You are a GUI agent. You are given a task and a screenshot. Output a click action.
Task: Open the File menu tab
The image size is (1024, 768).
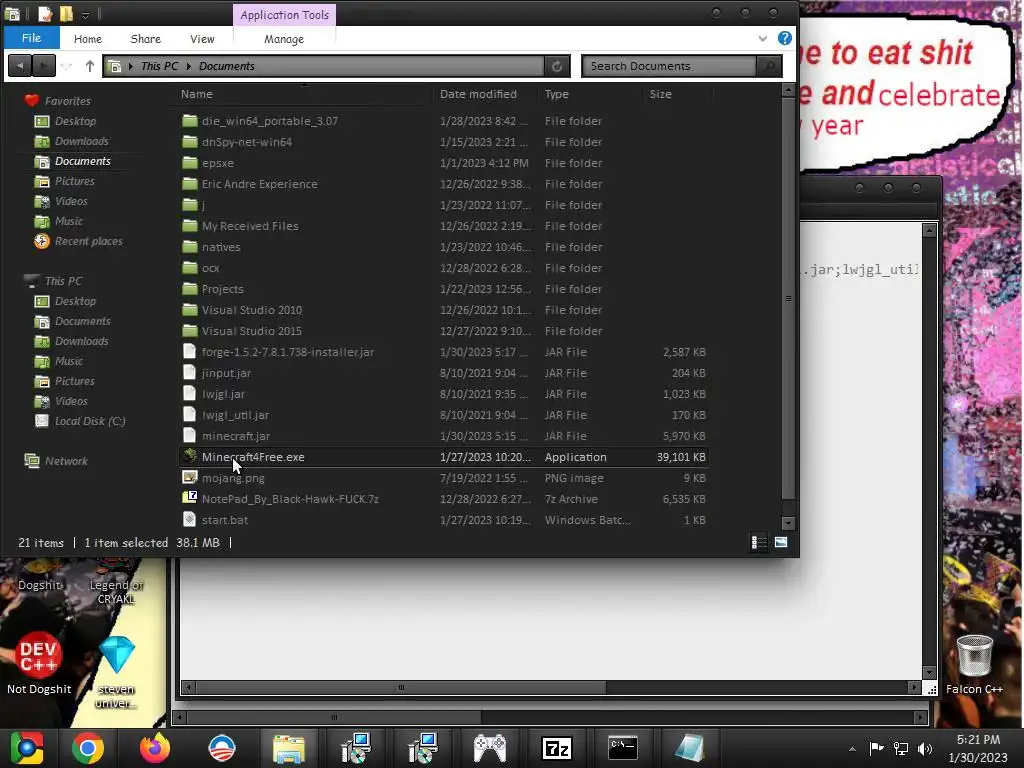(x=31, y=38)
